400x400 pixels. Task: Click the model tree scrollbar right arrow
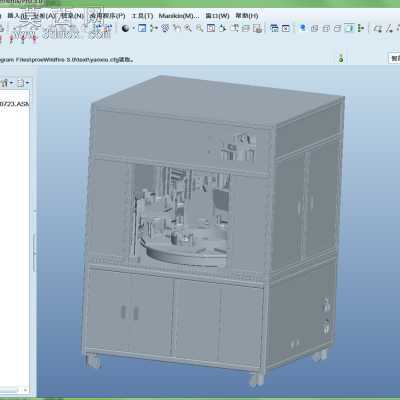click(25, 389)
